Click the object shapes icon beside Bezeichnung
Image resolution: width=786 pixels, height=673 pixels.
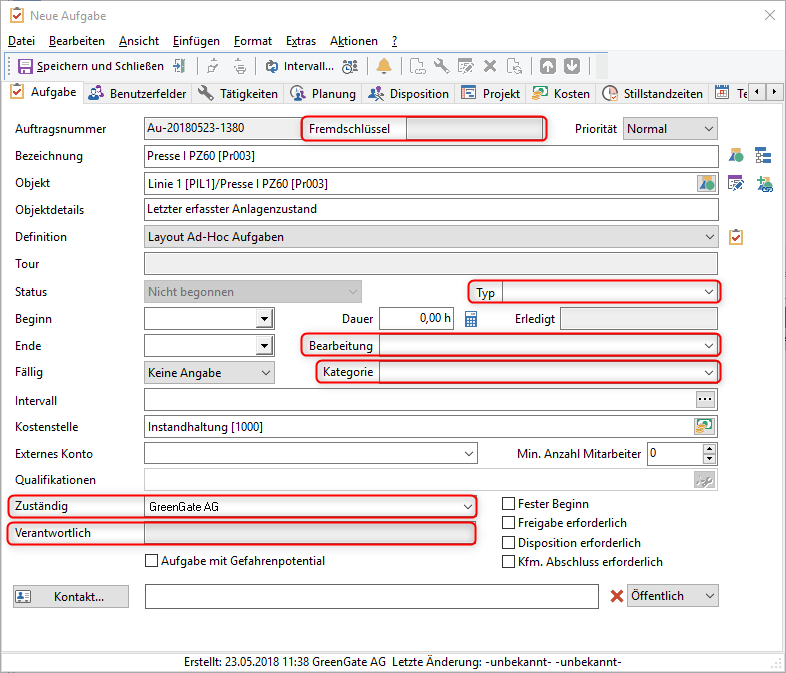736,156
